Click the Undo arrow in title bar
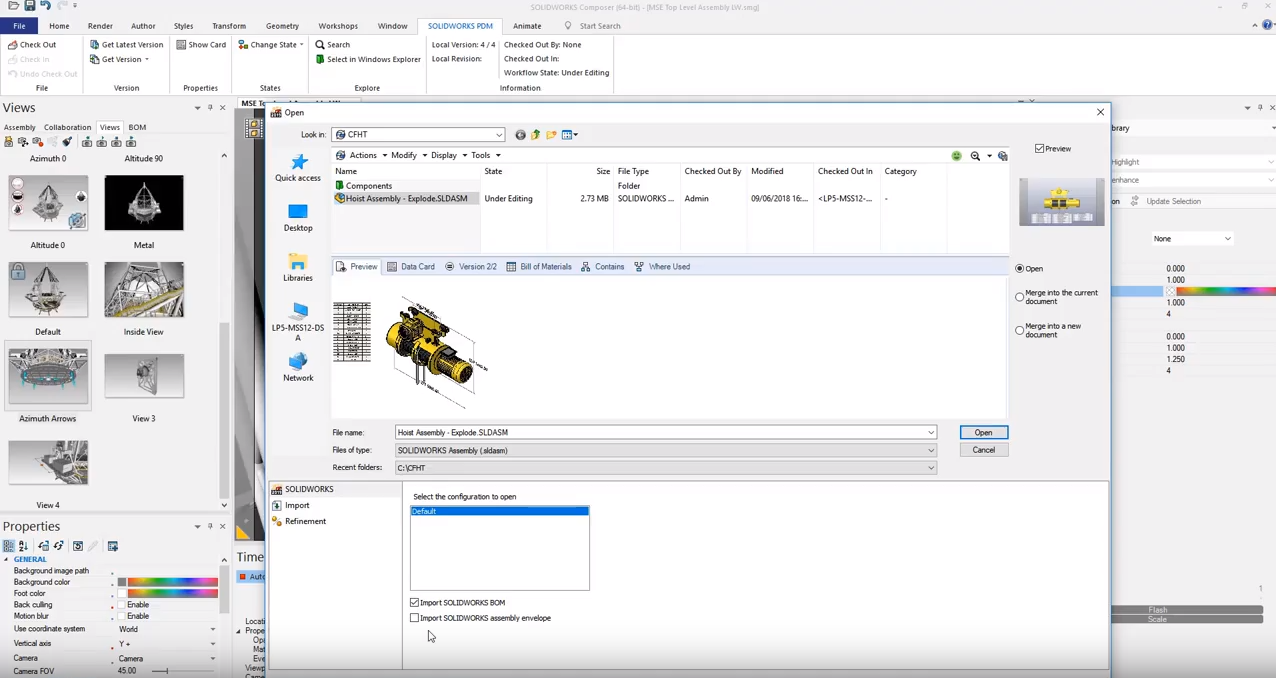 [45, 6]
